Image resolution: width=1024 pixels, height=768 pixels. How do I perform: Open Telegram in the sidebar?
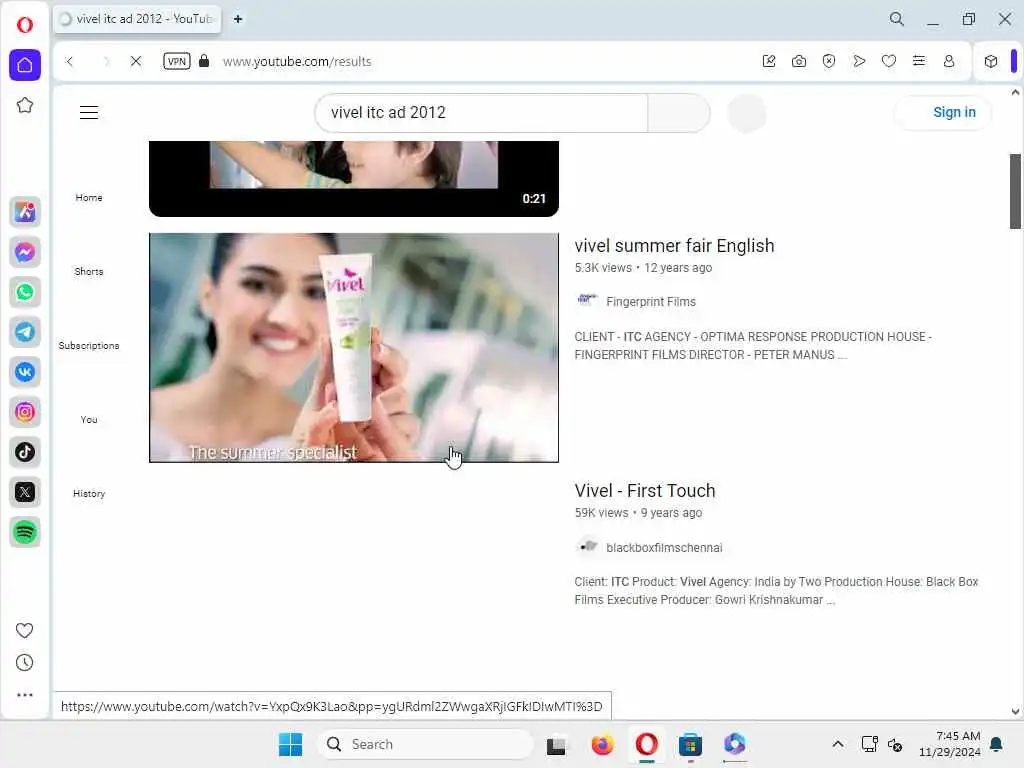[25, 332]
